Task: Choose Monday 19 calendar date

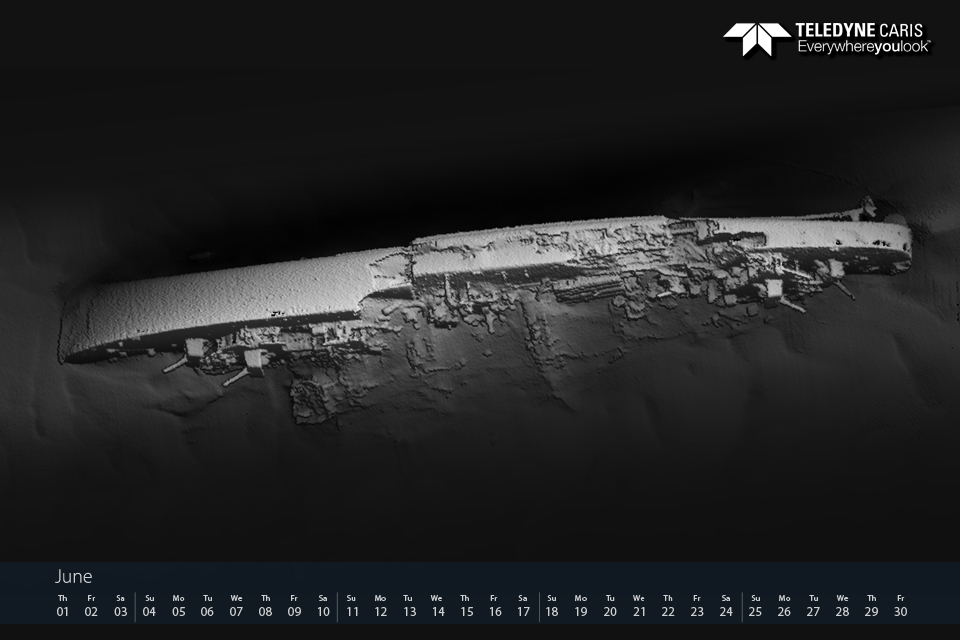Action: point(580,605)
